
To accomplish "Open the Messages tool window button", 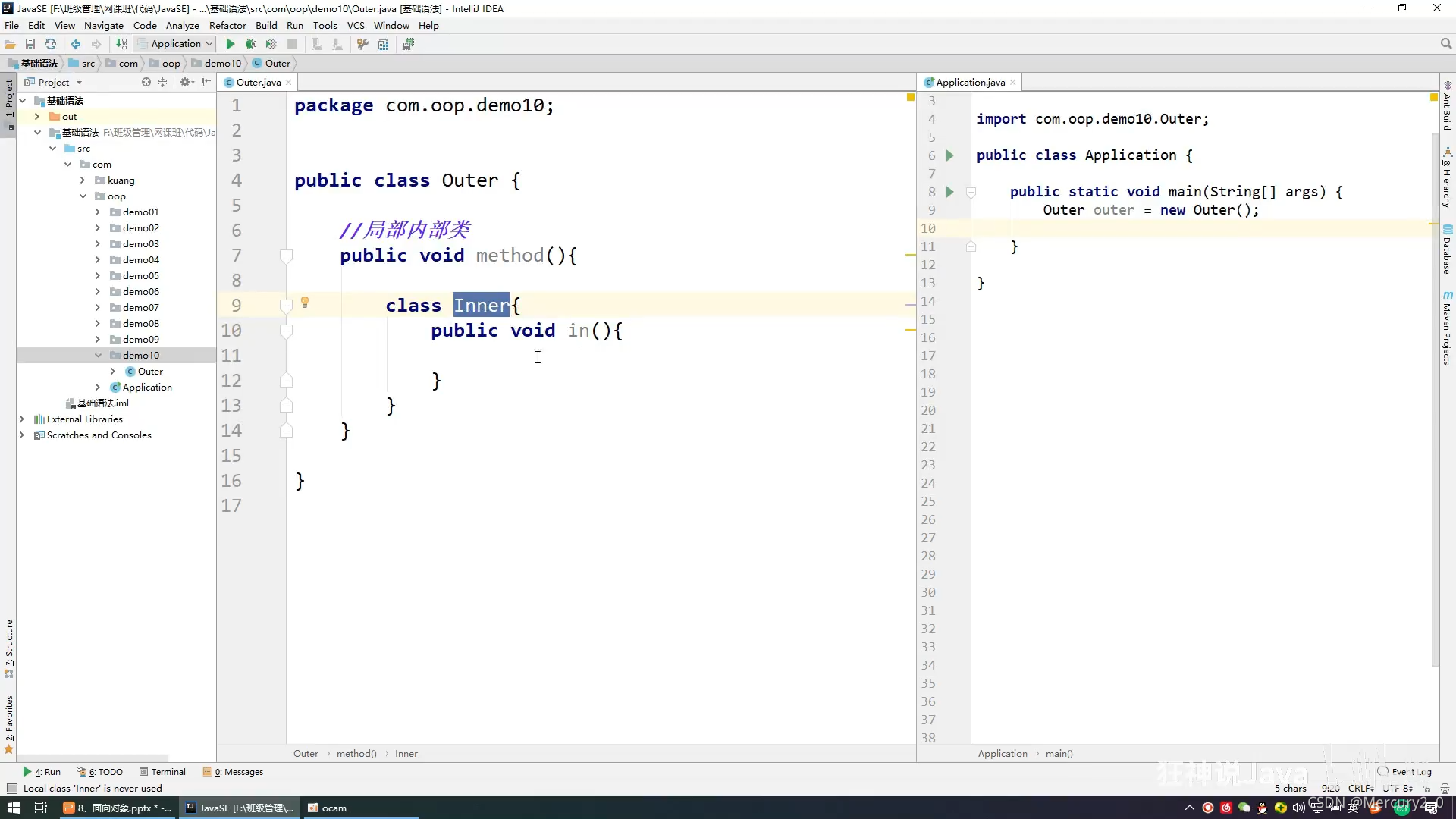I will [x=233, y=772].
